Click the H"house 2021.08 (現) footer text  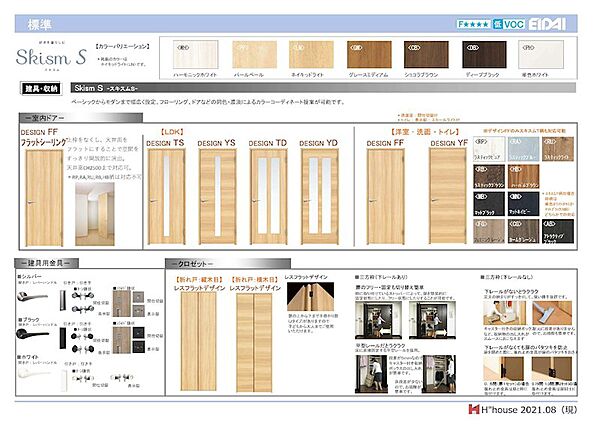click(x=528, y=409)
